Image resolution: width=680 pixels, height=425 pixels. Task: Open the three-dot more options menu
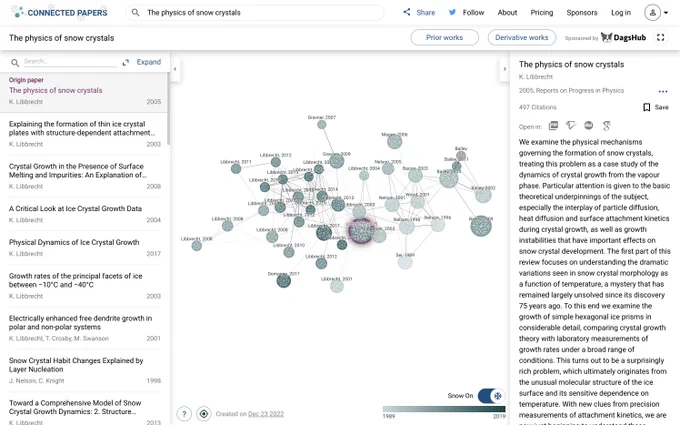point(663,92)
